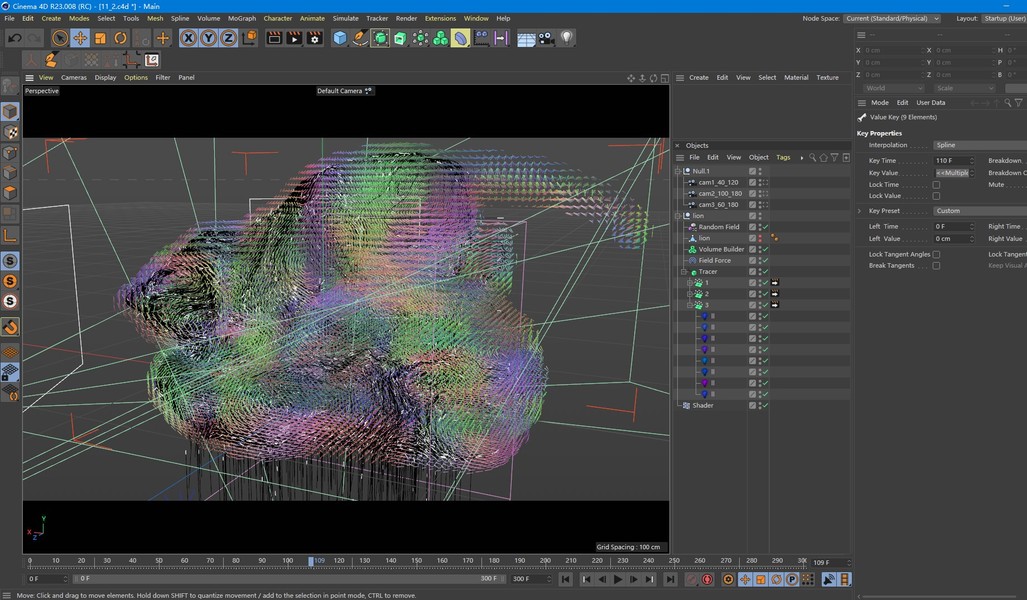1027x600 pixels.
Task: Click the Undo arrow icon
Action: pyautogui.click(x=14, y=38)
